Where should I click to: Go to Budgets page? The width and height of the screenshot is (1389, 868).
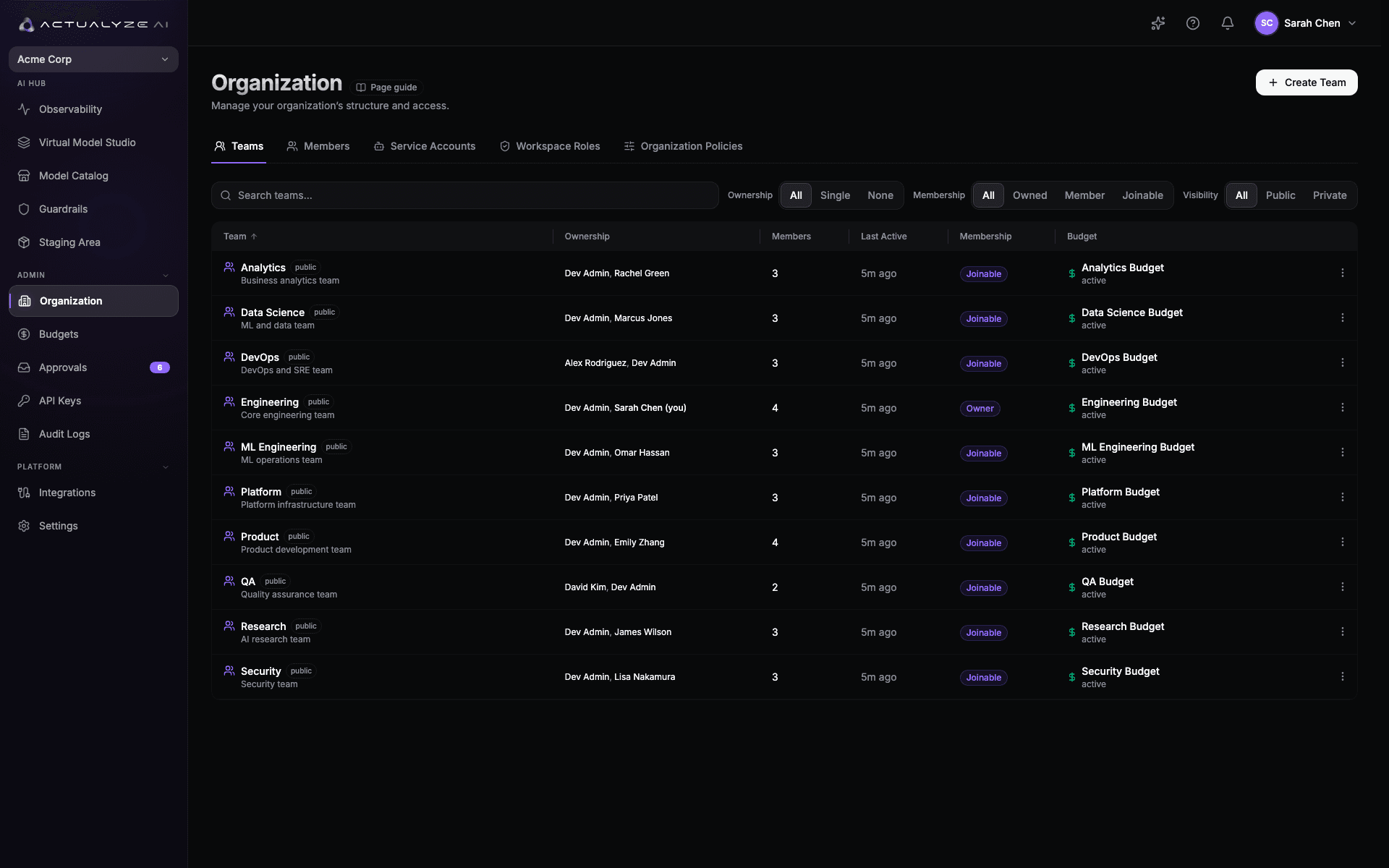[93, 334]
